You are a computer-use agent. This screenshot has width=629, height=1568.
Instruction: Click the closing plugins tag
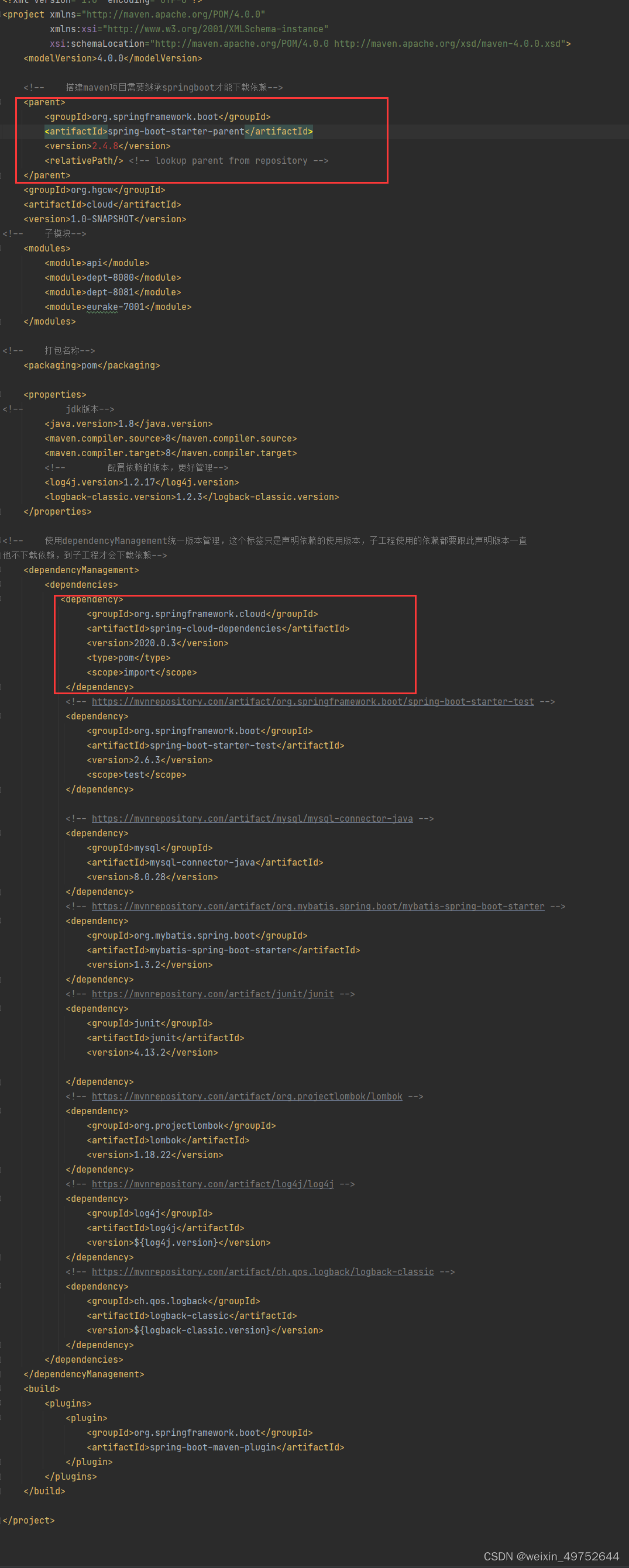(71, 1476)
